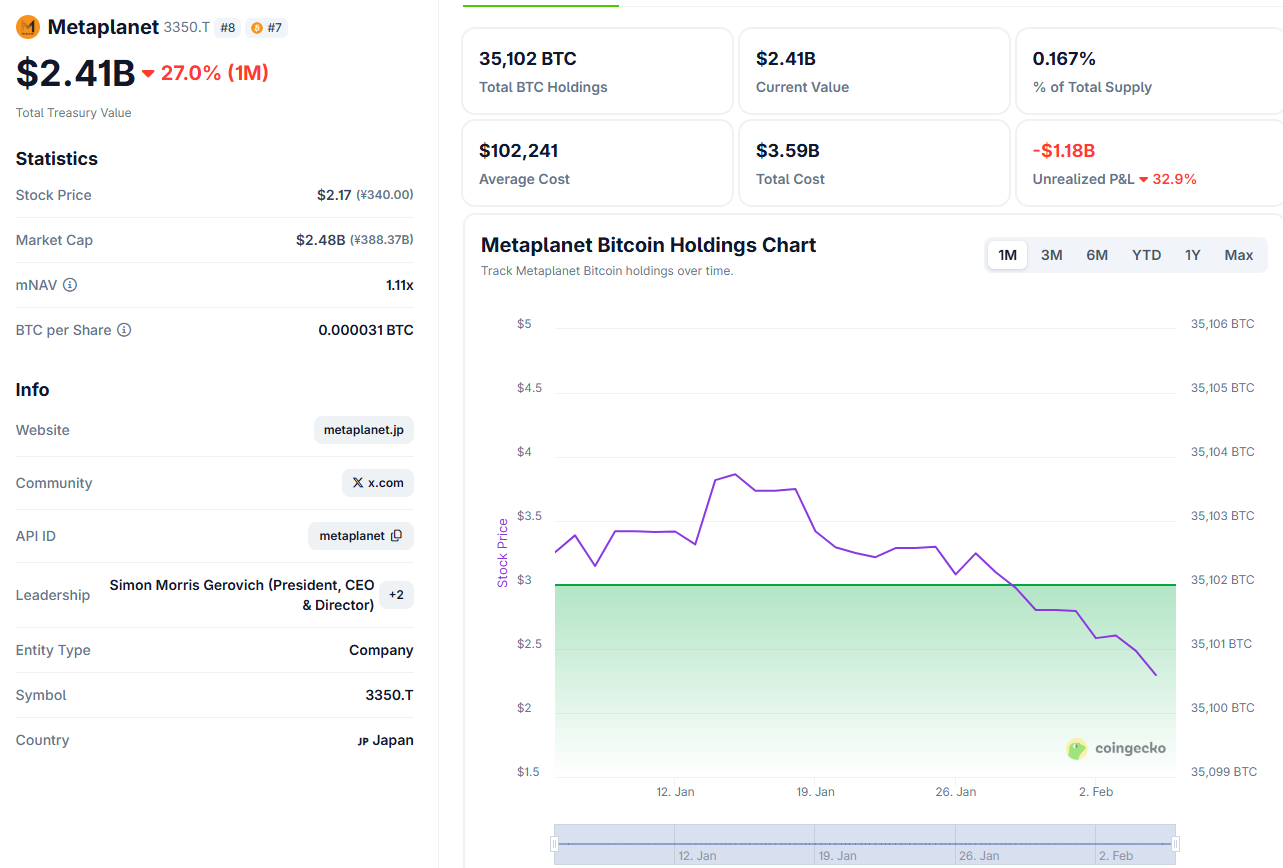The width and height of the screenshot is (1283, 868).
Task: Click the info icon next to mNAV
Action: coord(70,285)
